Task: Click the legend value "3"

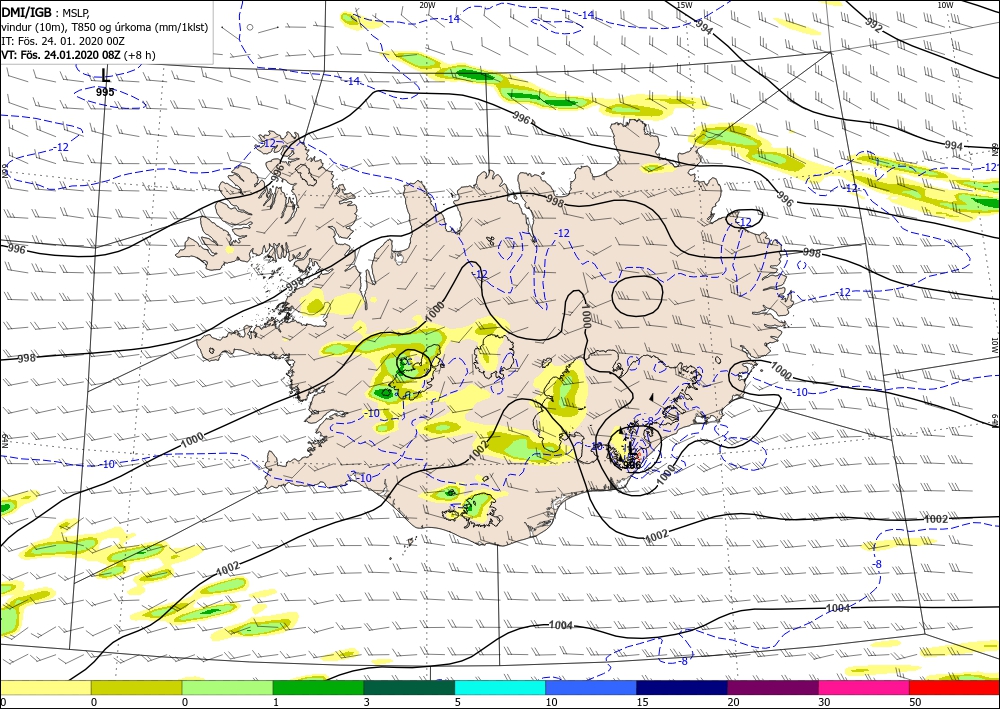Action: tap(367, 703)
